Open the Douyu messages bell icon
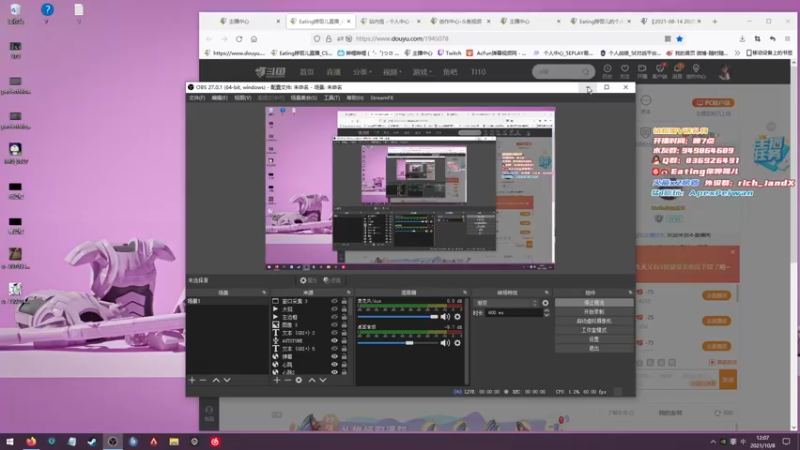 click(x=677, y=71)
